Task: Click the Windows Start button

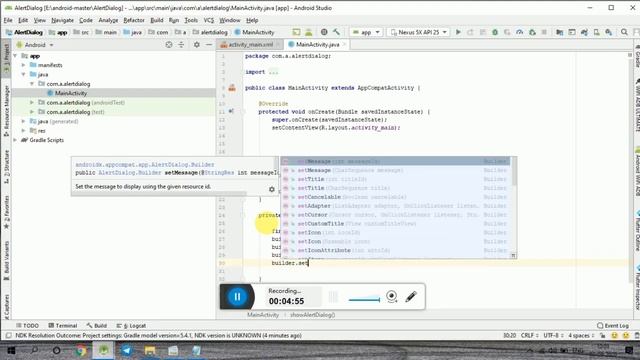Action: (11, 350)
